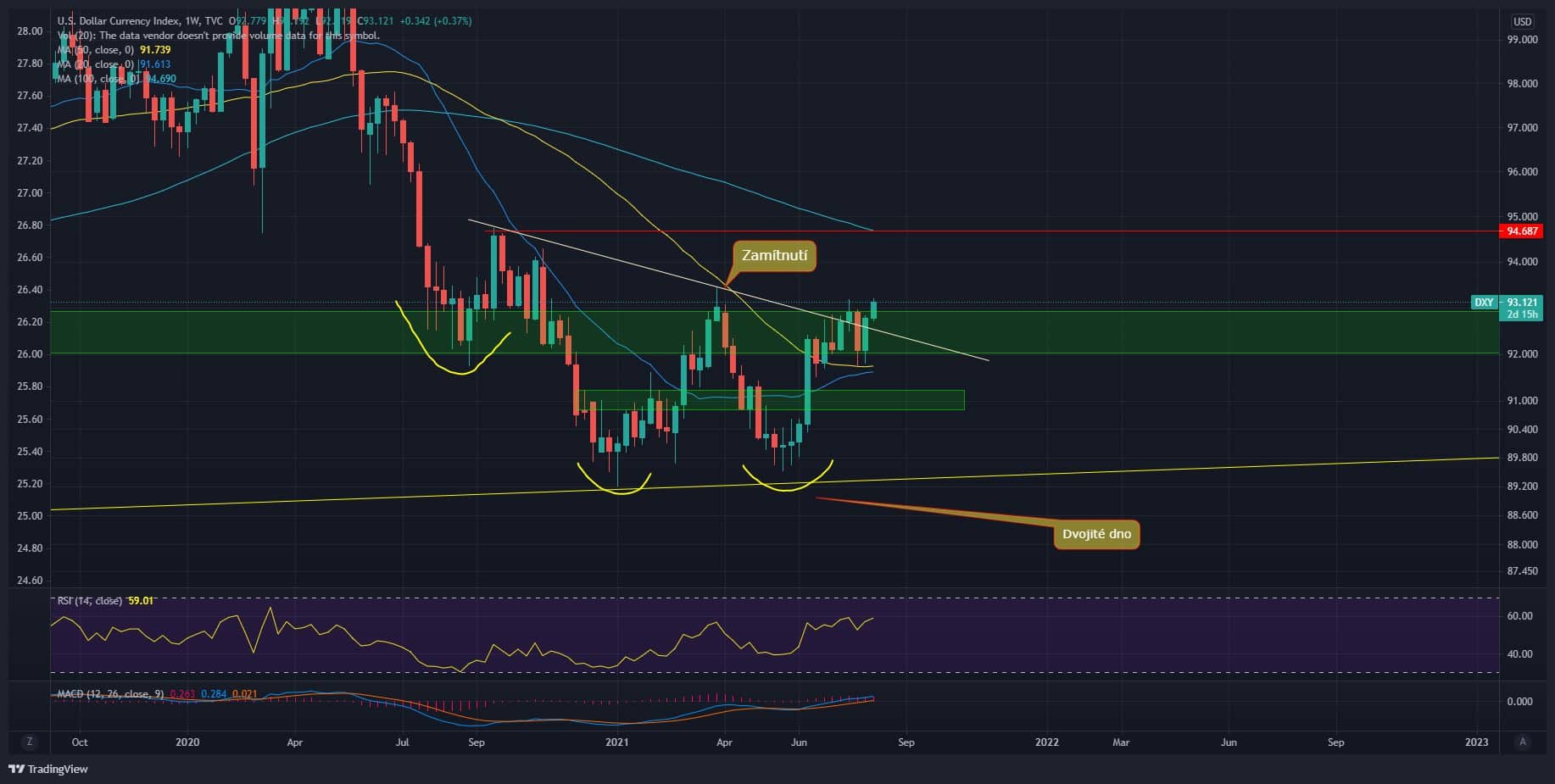Click the TradingView logo
This screenshot has height=784, width=1555.
tap(48, 769)
